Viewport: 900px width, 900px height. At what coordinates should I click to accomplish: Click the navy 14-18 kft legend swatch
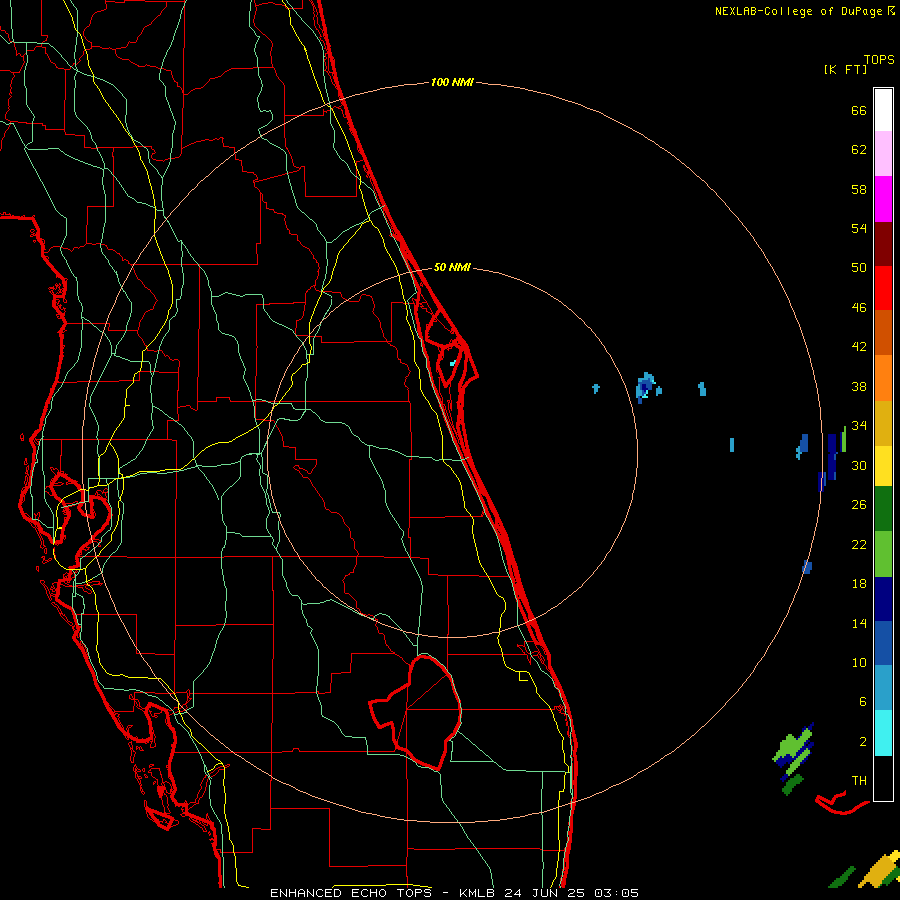coord(883,599)
